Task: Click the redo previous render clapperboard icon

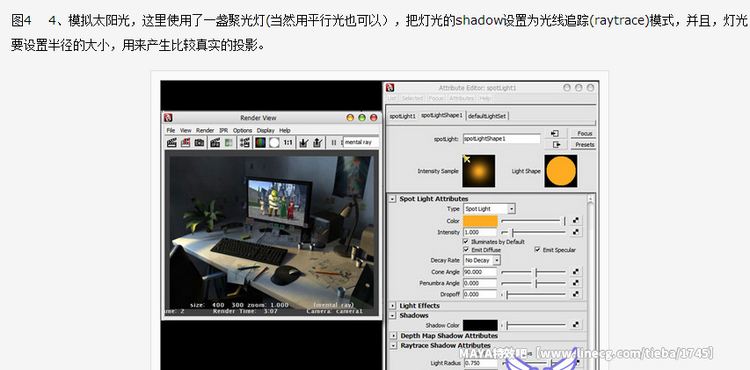Action: 172,142
